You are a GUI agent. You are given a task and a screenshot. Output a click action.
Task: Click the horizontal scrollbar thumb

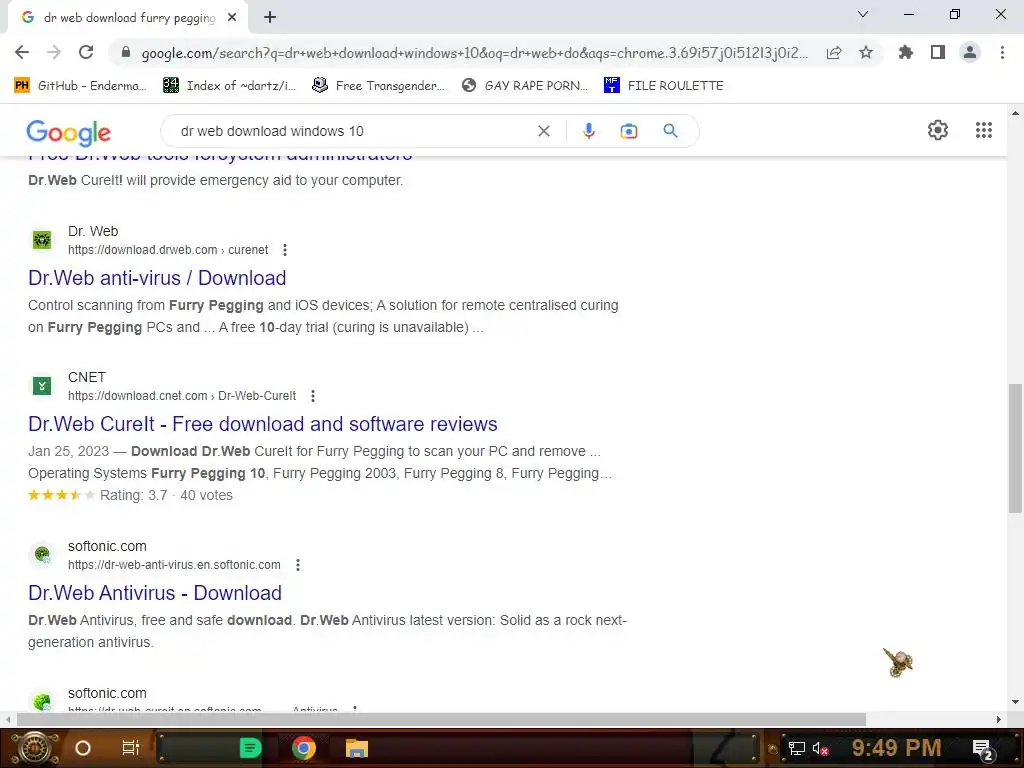coord(441,720)
